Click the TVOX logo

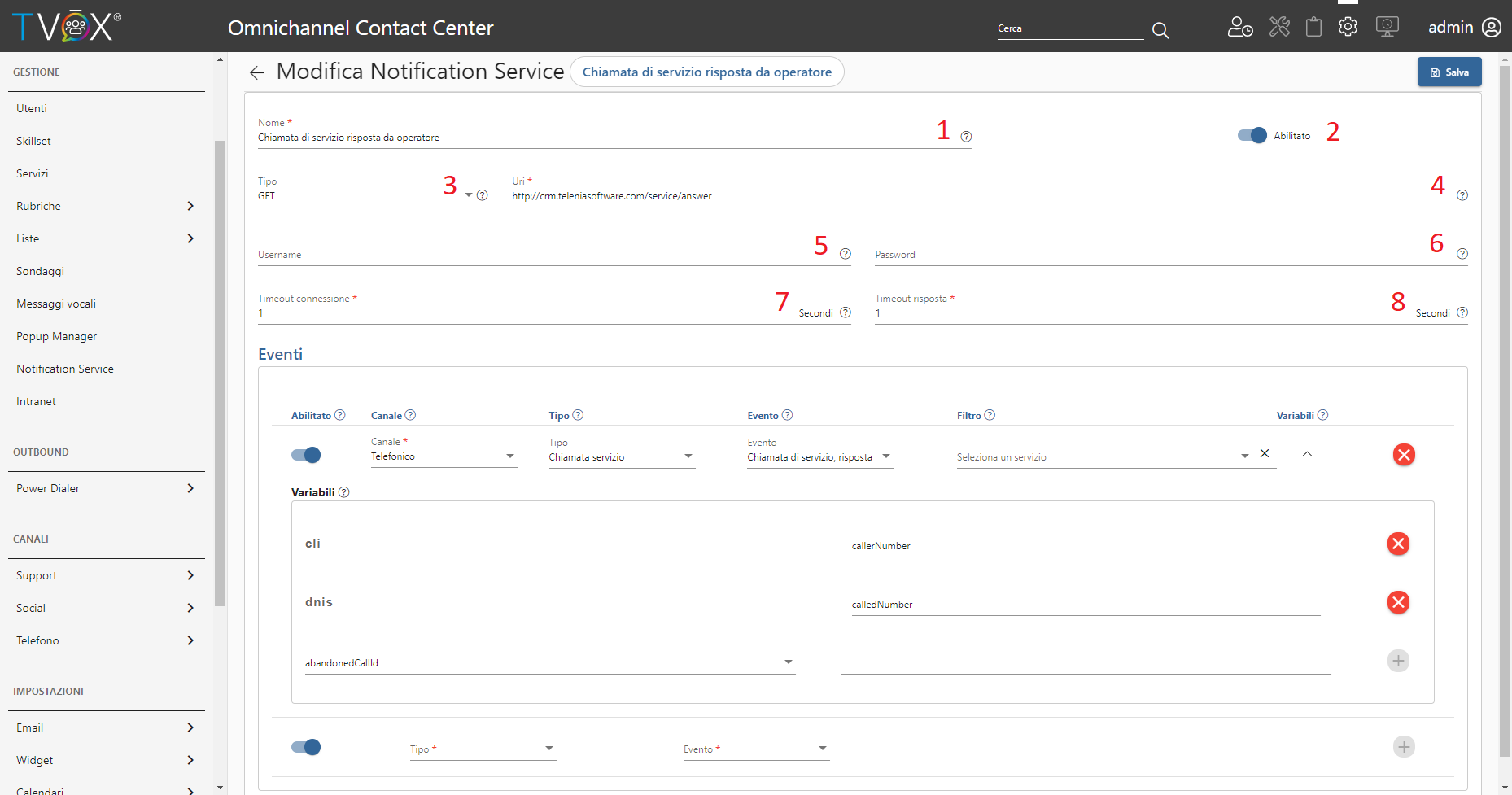pos(67,27)
